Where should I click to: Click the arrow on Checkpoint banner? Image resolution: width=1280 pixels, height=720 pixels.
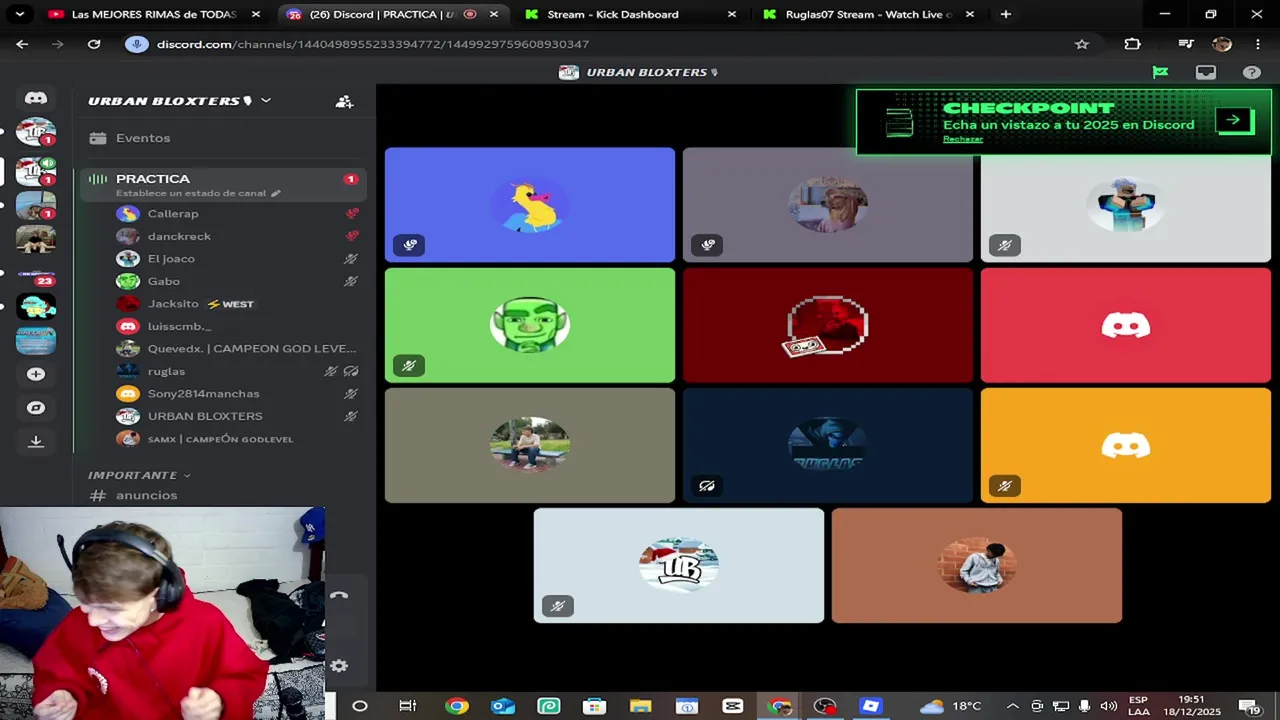click(1234, 121)
